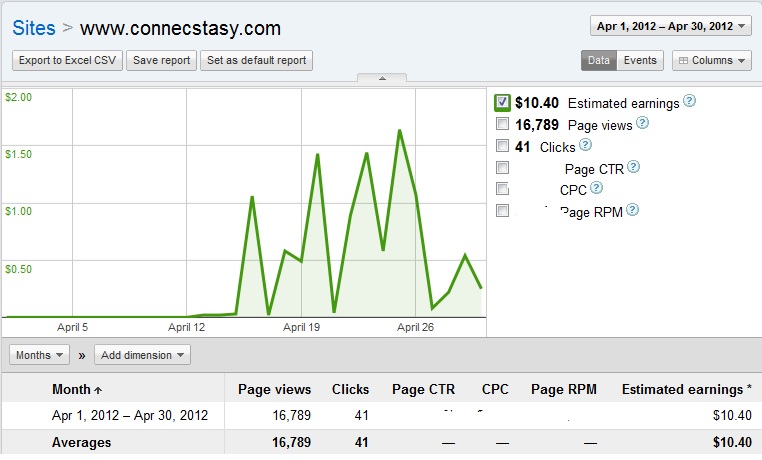Open help icon beside Clicks

coord(586,144)
